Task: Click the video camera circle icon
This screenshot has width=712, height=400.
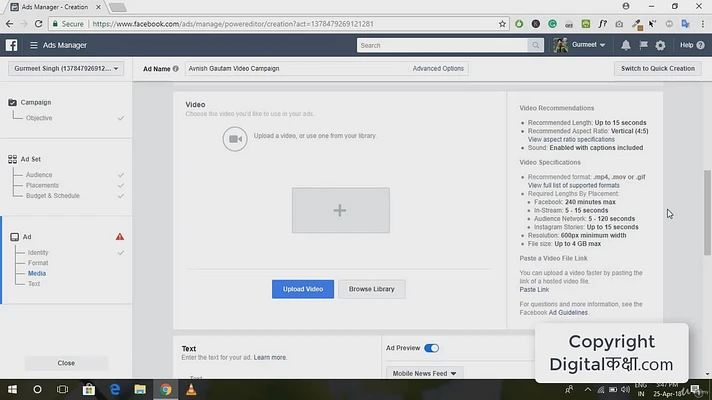Action: [x=235, y=138]
